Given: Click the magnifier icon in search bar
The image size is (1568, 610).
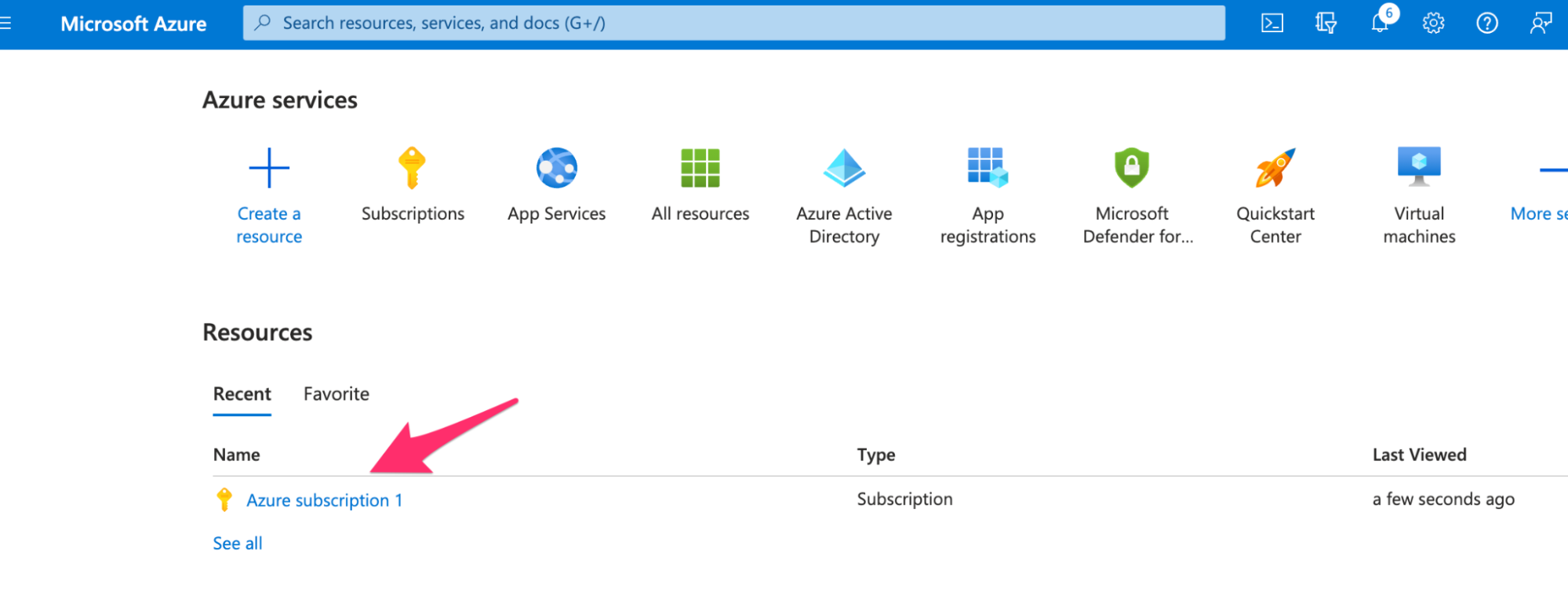Looking at the screenshot, I should (264, 23).
